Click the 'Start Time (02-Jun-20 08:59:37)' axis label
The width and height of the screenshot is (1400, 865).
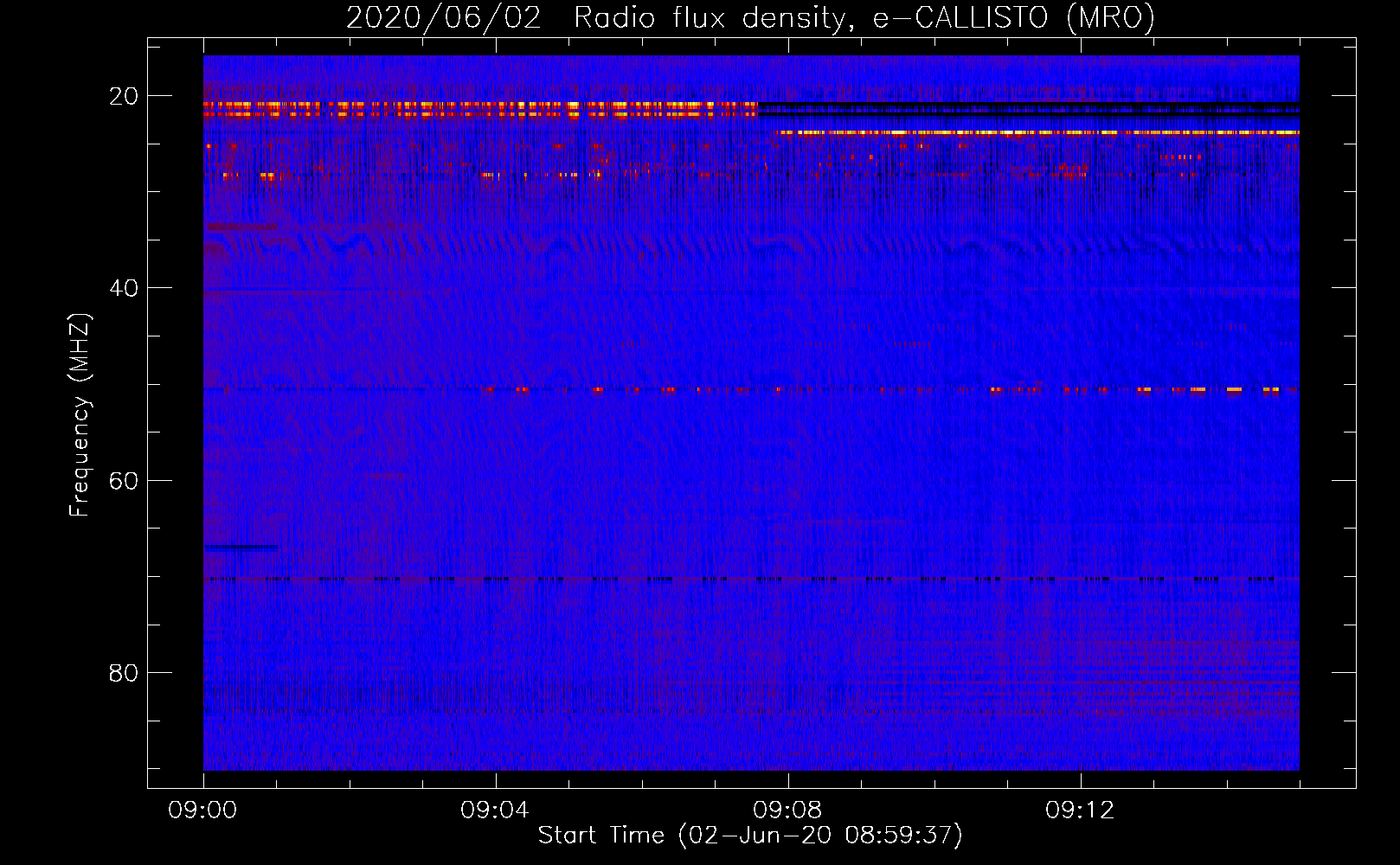750,835
